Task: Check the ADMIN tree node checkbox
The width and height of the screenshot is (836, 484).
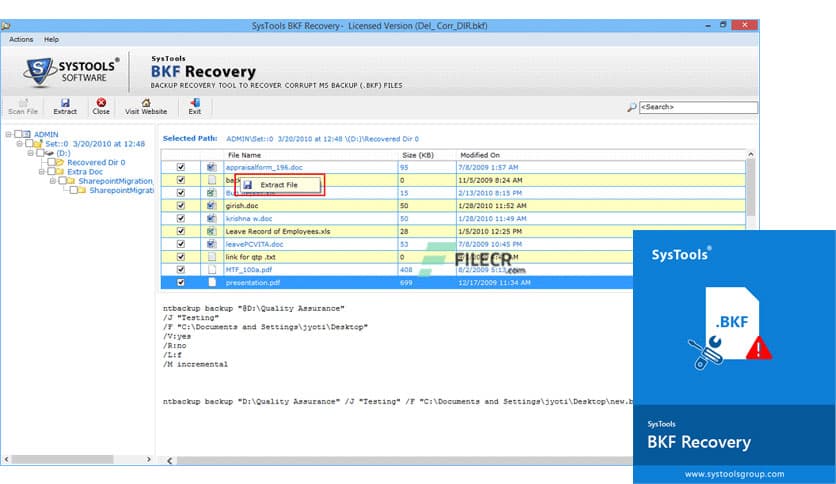Action: pos(18,134)
